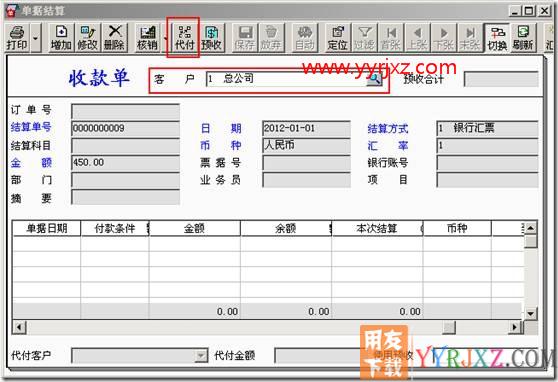Image resolution: width=558 pixels, height=382 pixels.
Task: Click the 业务员 input field
Action: (306, 180)
